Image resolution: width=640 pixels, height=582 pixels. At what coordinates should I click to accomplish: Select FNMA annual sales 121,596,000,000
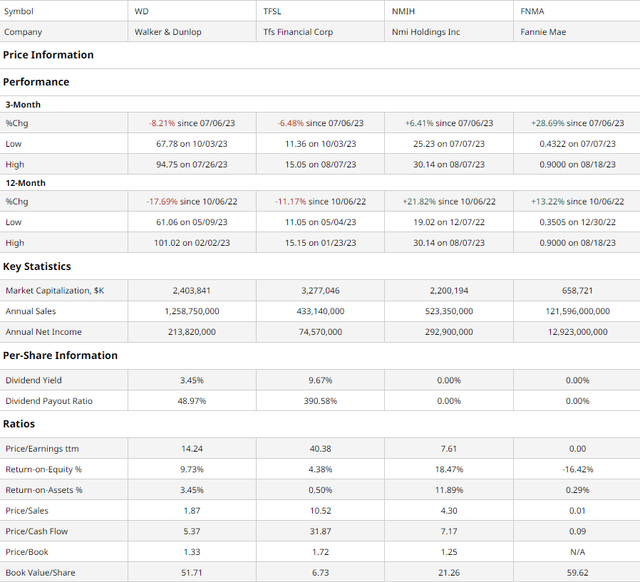tap(578, 311)
